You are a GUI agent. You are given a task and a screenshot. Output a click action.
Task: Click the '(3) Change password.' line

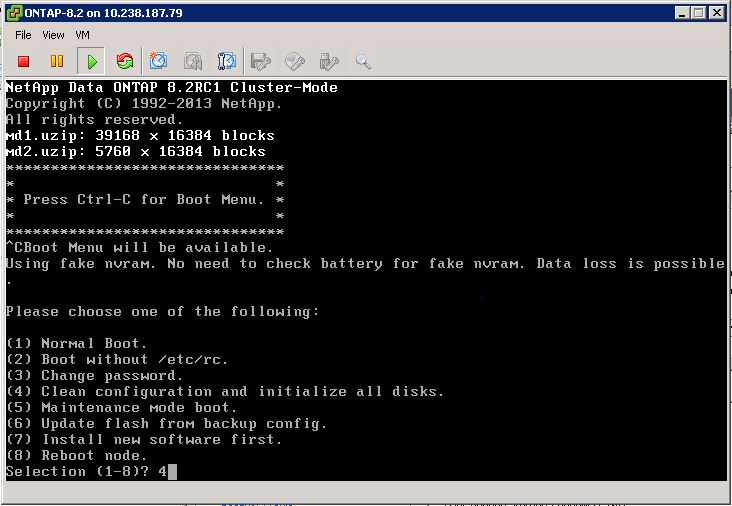tap(94, 375)
